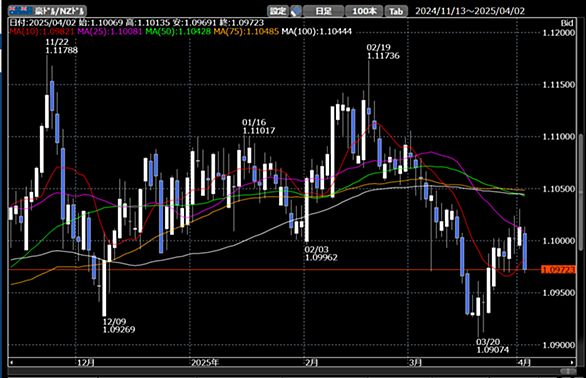Click the 12/09 1.09269 low annotation
Image resolution: width=586 pixels, height=378 pixels.
[119, 325]
